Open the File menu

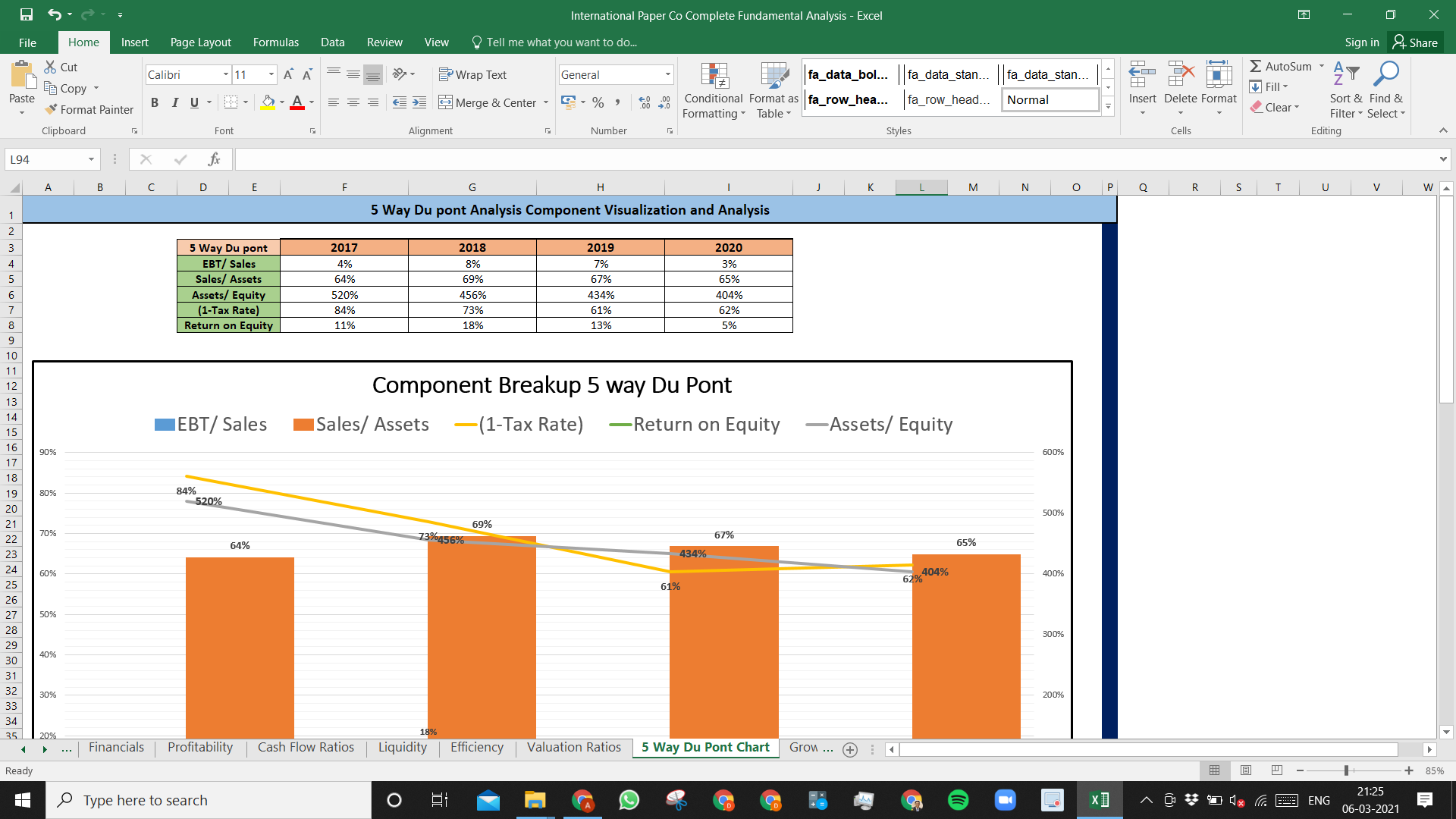(x=27, y=42)
